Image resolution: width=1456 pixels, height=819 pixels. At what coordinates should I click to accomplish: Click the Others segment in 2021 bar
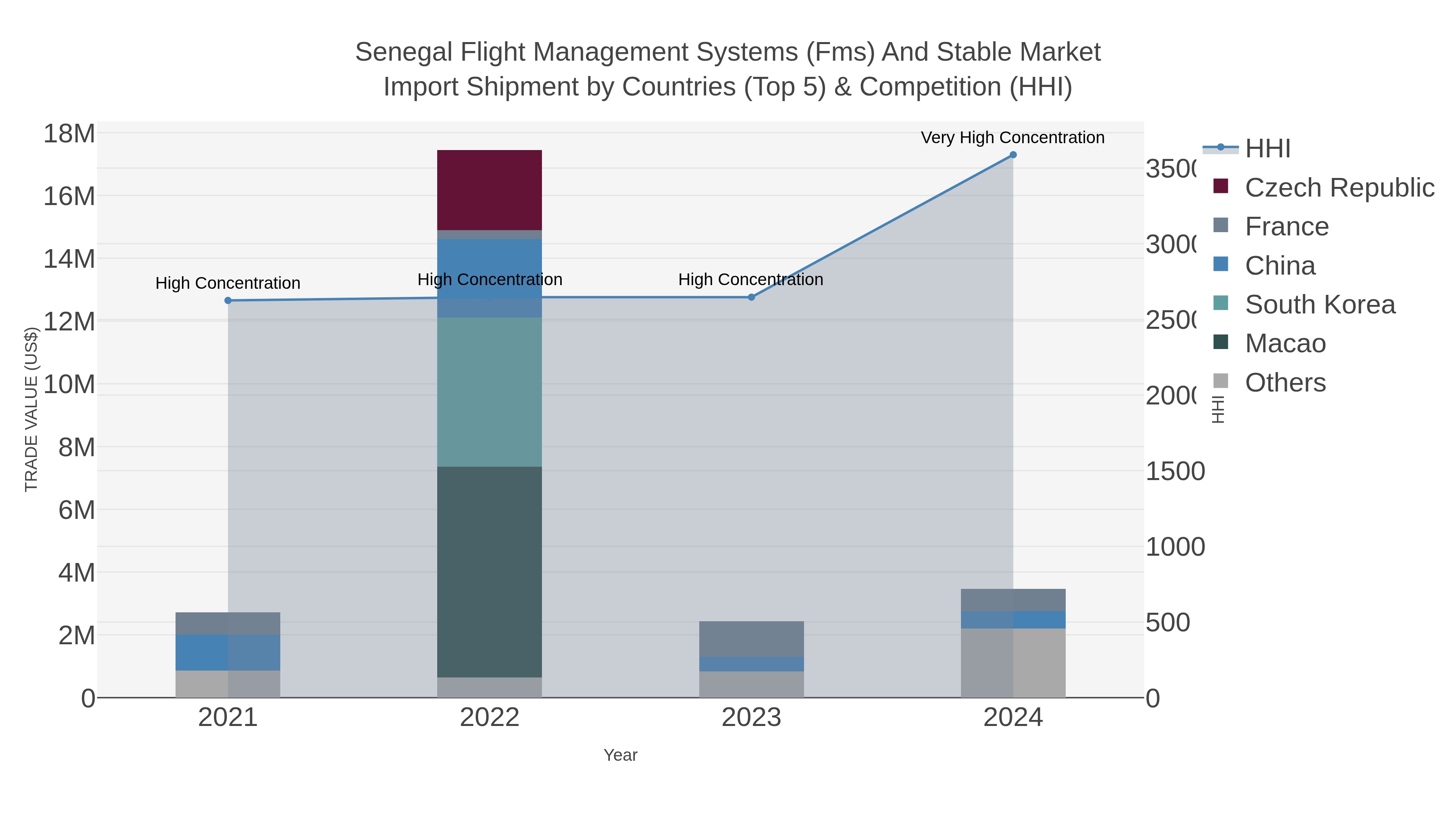tap(228, 684)
